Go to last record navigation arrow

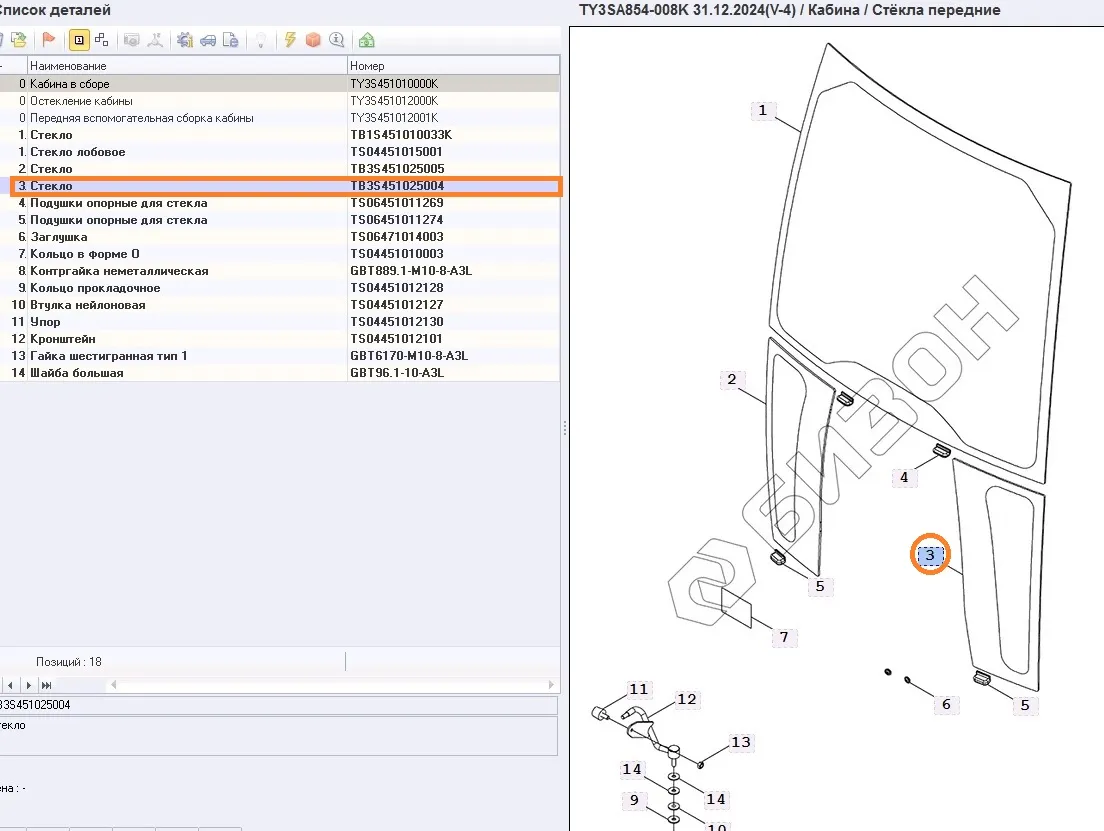pos(46,685)
